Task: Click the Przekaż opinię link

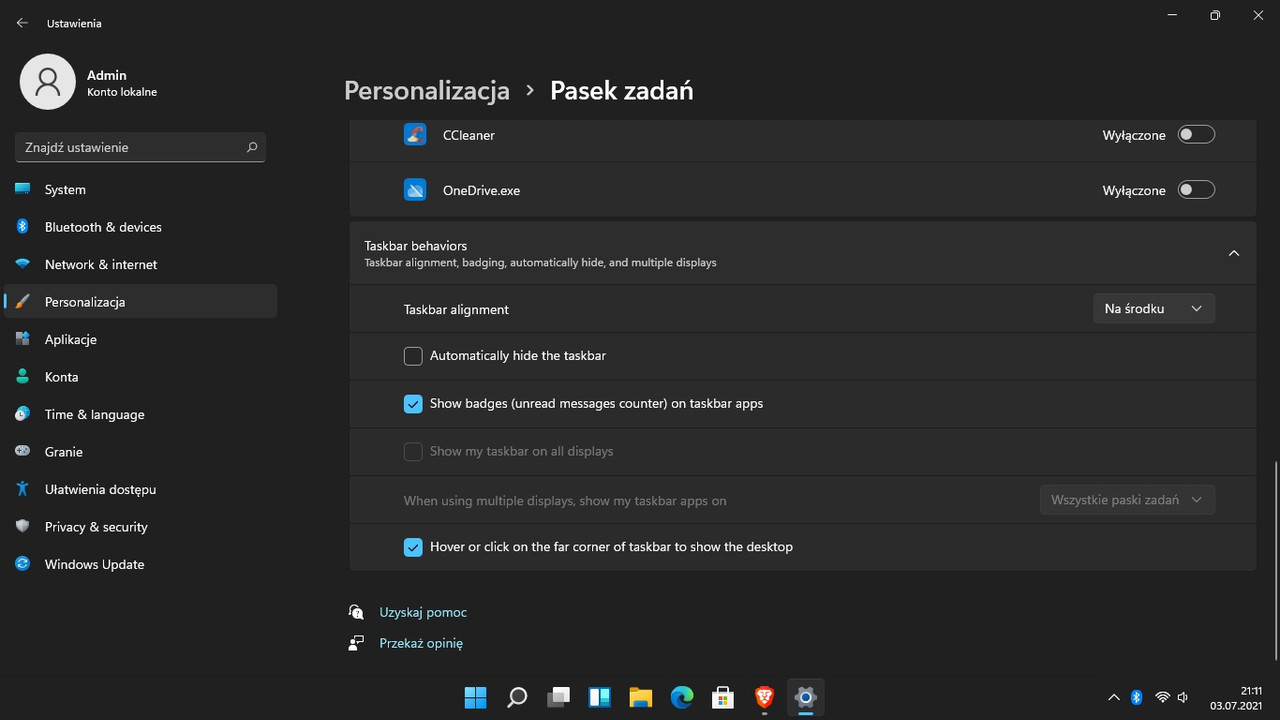Action: (421, 643)
